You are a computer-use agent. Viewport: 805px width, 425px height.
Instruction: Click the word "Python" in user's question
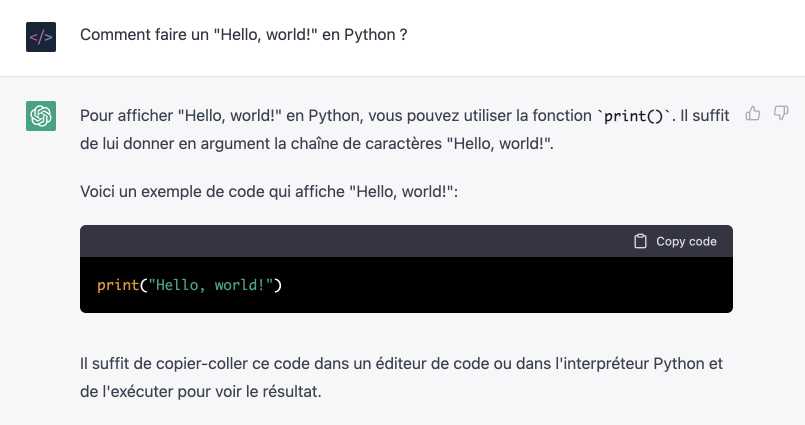click(x=370, y=35)
